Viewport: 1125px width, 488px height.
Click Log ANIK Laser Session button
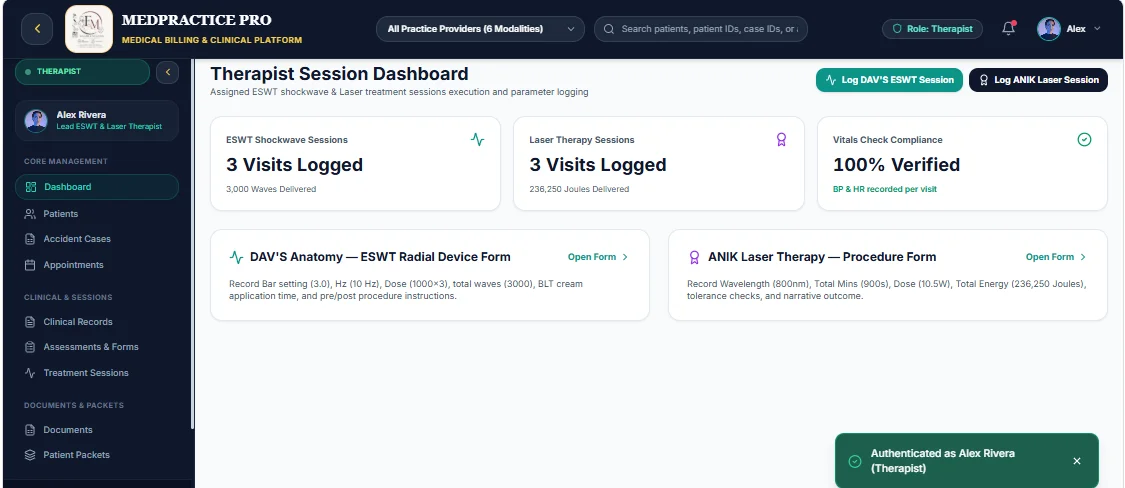click(1038, 80)
